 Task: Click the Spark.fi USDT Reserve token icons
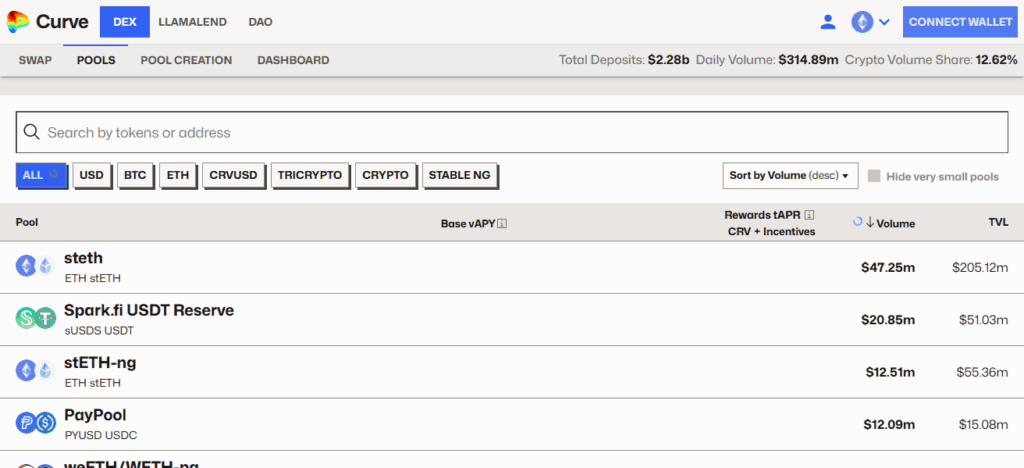[x=35, y=318]
